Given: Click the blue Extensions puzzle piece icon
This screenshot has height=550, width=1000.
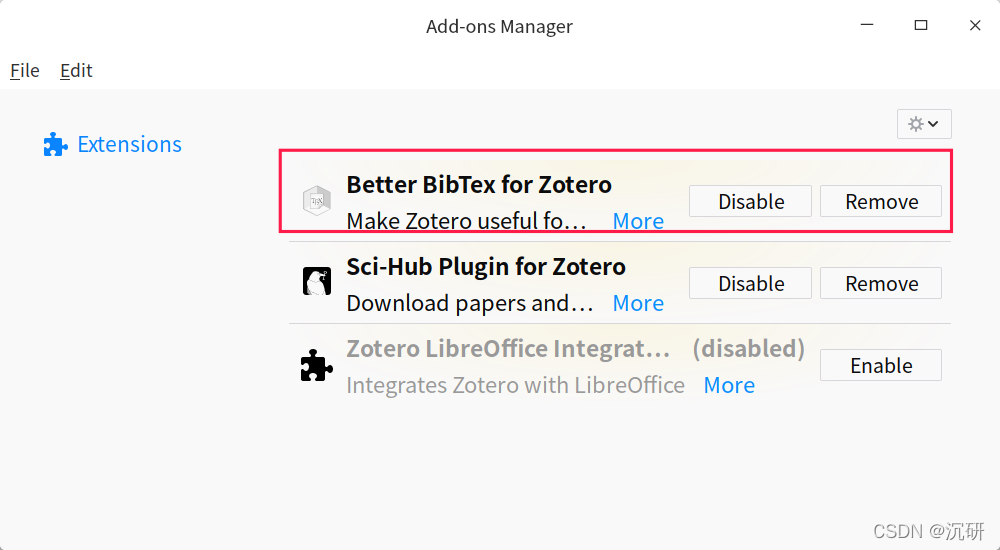Looking at the screenshot, I should (55, 145).
